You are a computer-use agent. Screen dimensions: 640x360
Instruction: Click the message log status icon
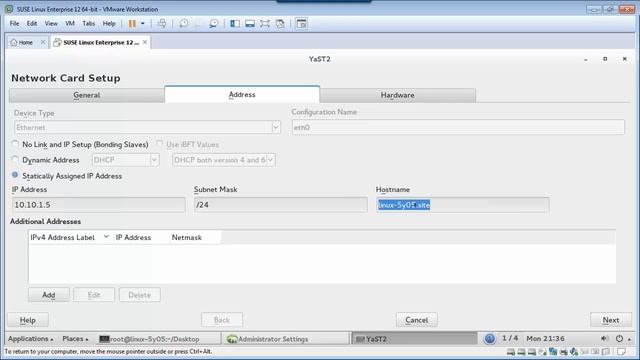621,351
